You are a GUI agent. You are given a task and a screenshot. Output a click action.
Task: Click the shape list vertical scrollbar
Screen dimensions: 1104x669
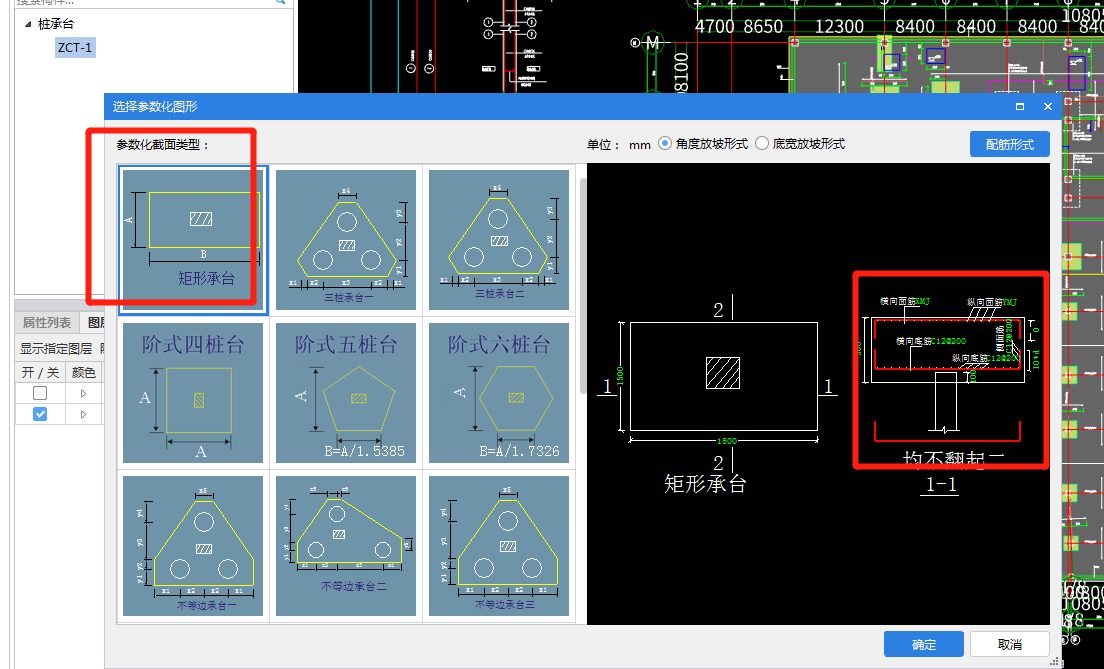582,285
